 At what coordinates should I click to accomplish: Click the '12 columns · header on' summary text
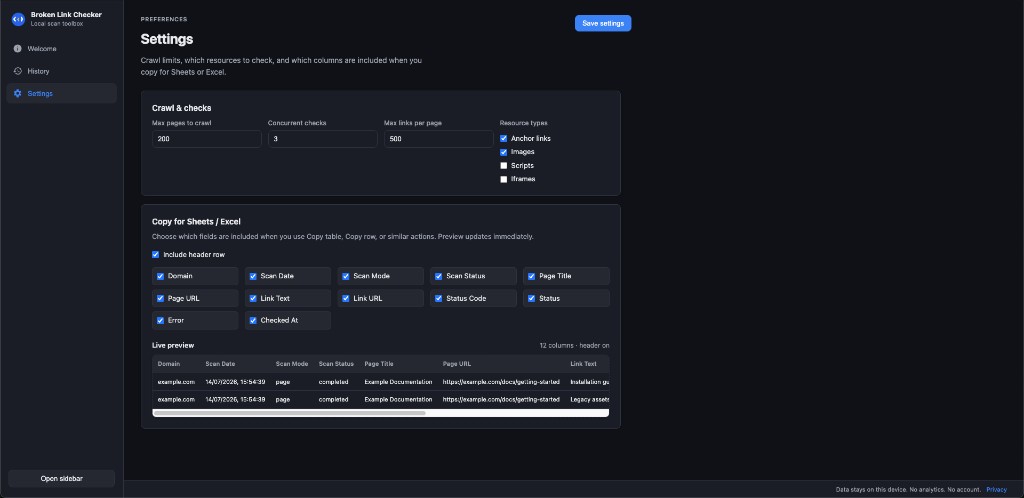(574, 345)
